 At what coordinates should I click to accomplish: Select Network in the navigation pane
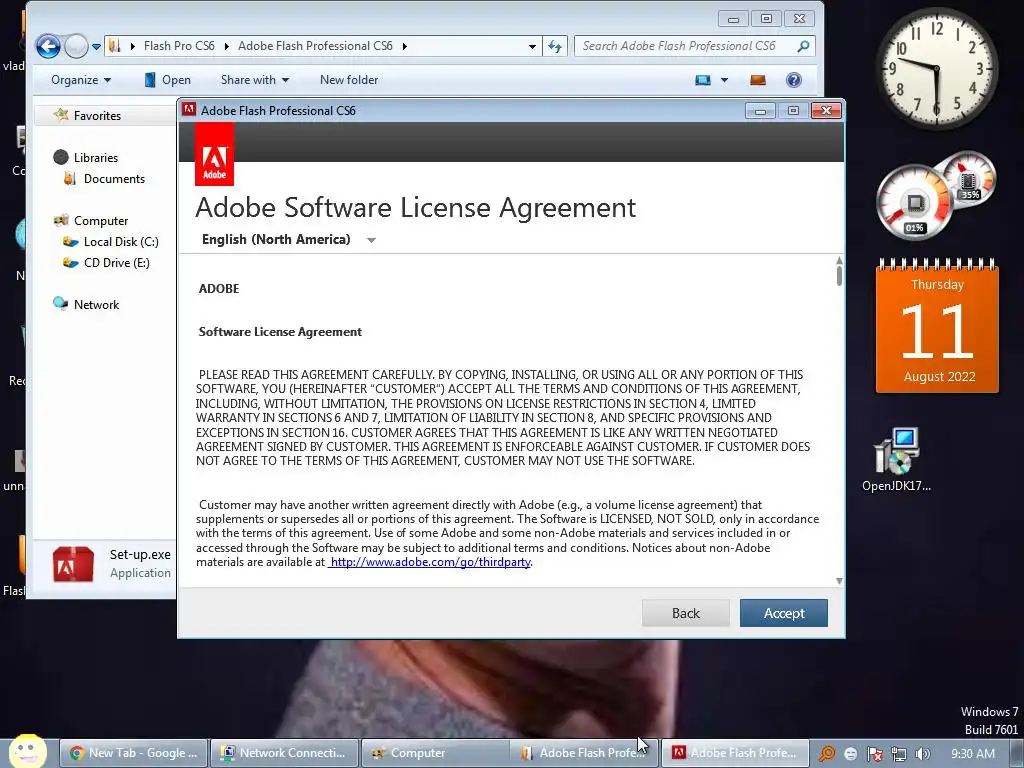(x=96, y=304)
